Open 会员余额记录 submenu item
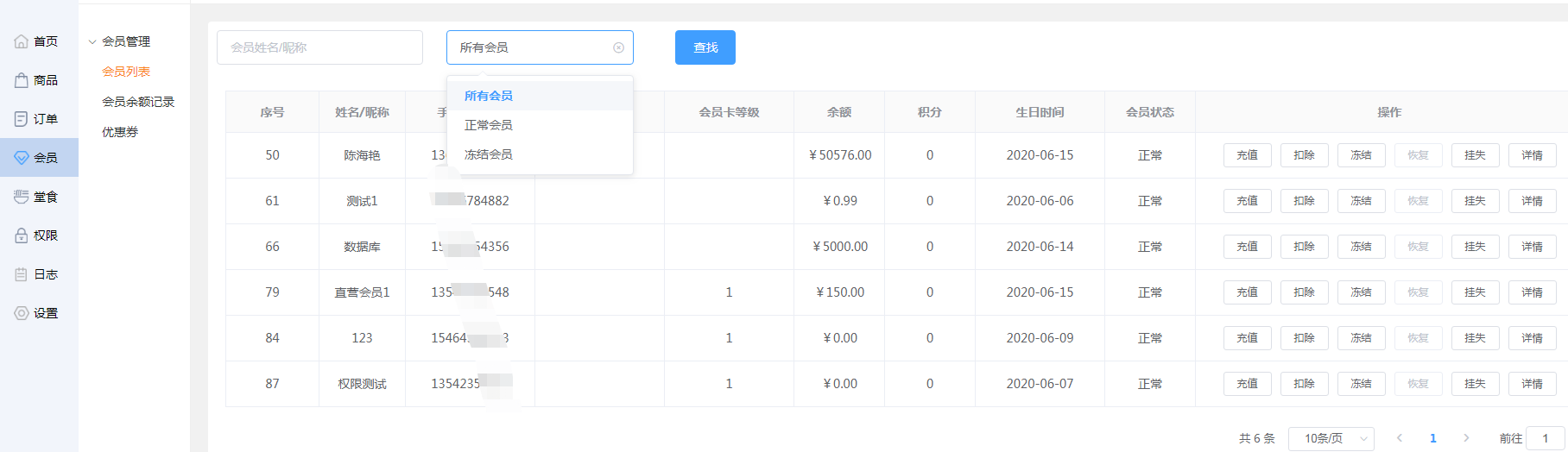The width and height of the screenshot is (1568, 452). 138,102
